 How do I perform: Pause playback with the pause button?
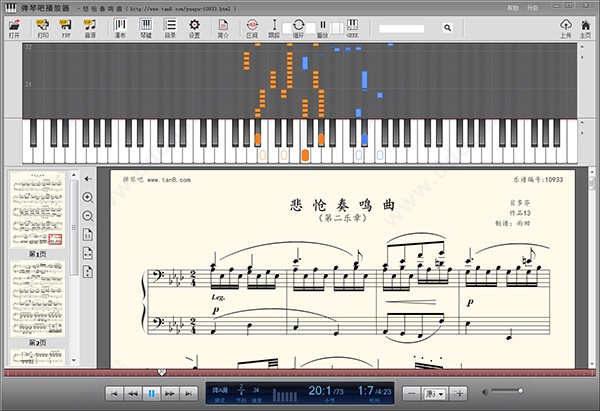(x=152, y=394)
